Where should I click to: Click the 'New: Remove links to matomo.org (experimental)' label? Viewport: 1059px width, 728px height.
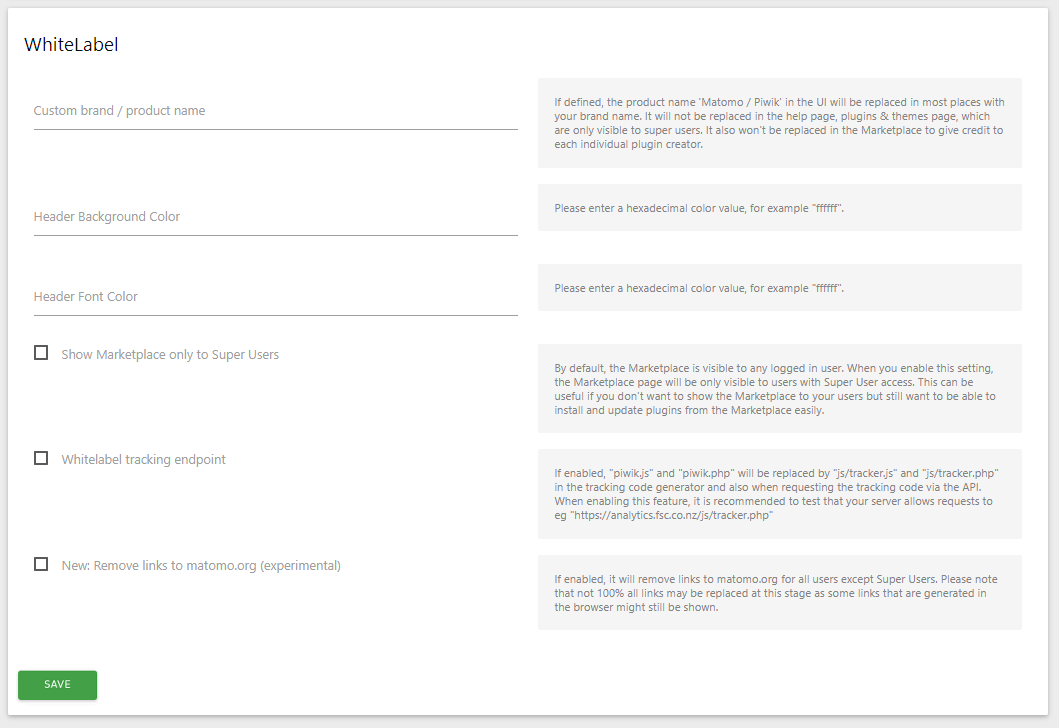pyautogui.click(x=201, y=566)
